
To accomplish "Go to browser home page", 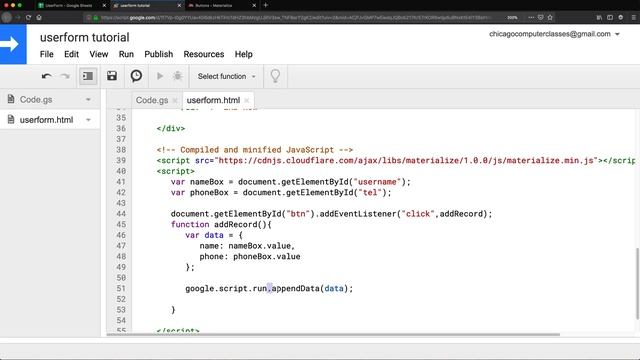I will pyautogui.click(x=39, y=18).
